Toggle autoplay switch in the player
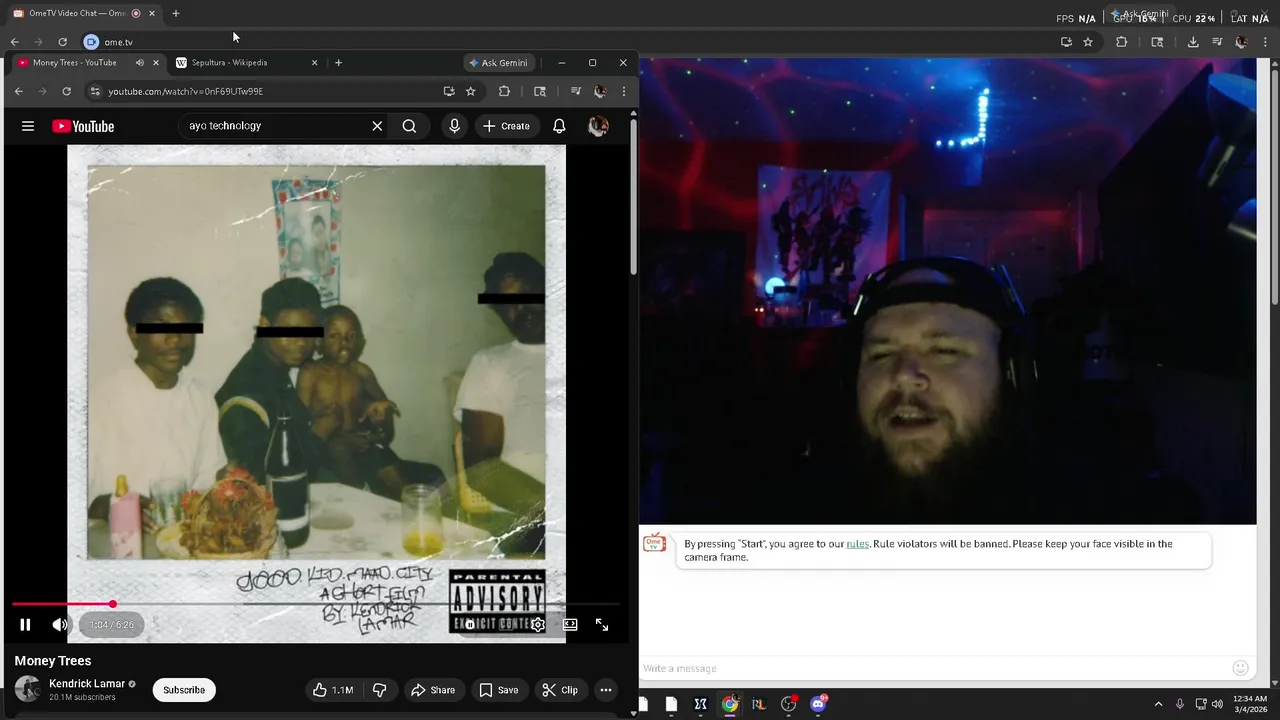Image resolution: width=1280 pixels, height=720 pixels. (x=470, y=625)
